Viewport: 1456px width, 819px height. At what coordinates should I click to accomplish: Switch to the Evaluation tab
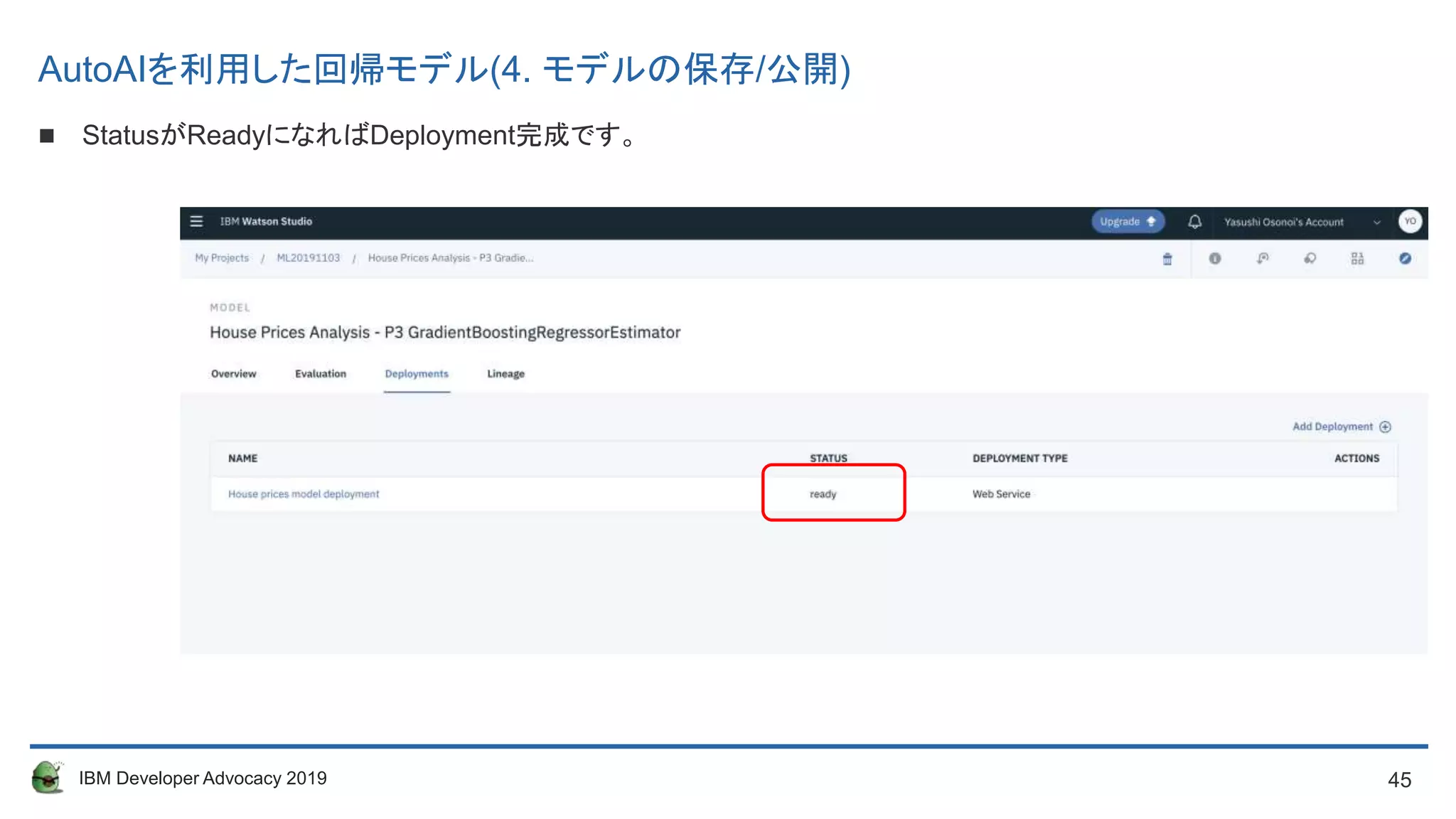coord(321,374)
